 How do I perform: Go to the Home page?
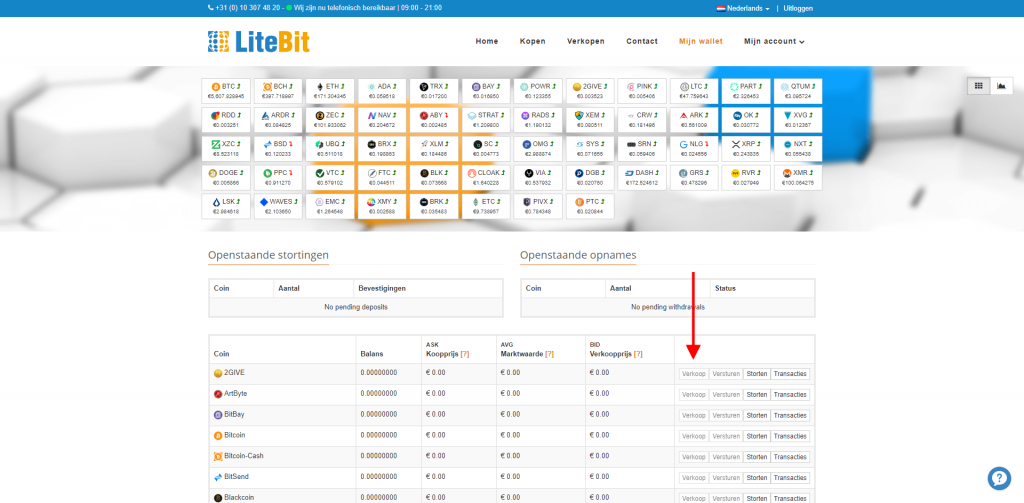pyautogui.click(x=487, y=41)
